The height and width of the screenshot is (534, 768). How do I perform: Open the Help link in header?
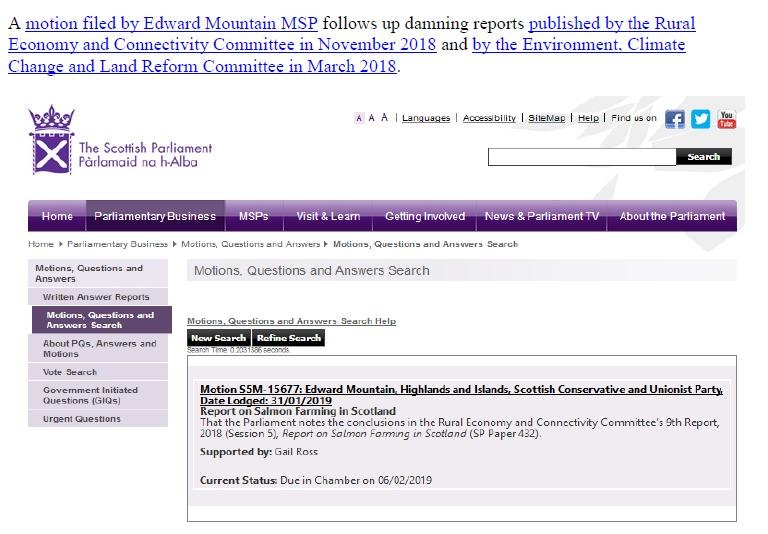point(588,118)
